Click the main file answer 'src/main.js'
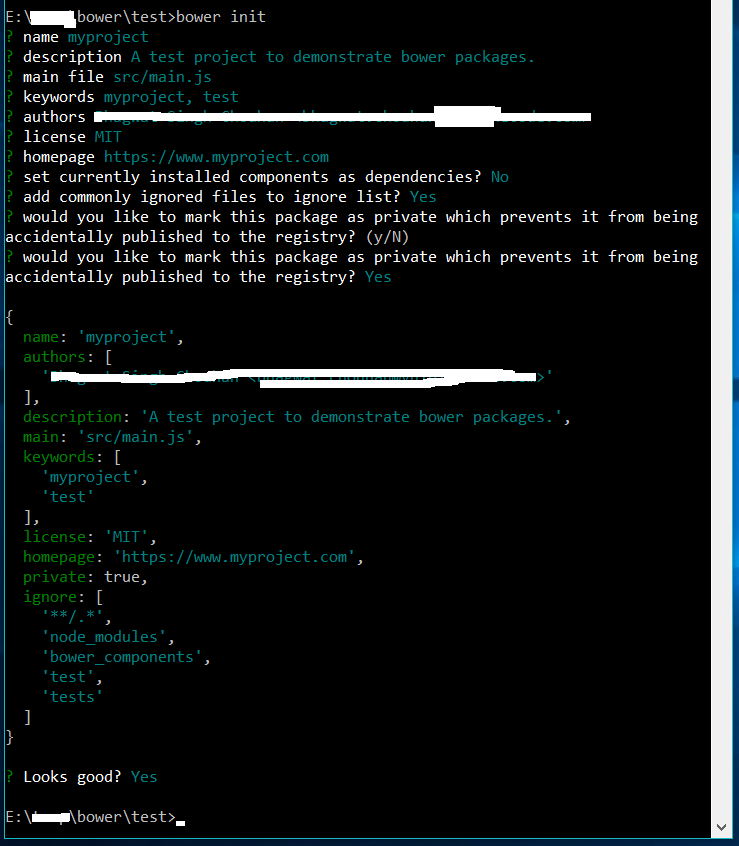 162,77
